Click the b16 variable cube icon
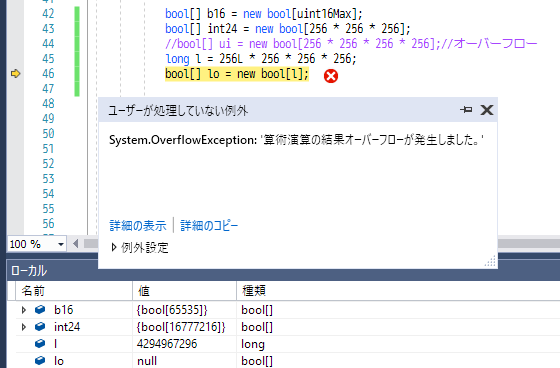 point(40,309)
